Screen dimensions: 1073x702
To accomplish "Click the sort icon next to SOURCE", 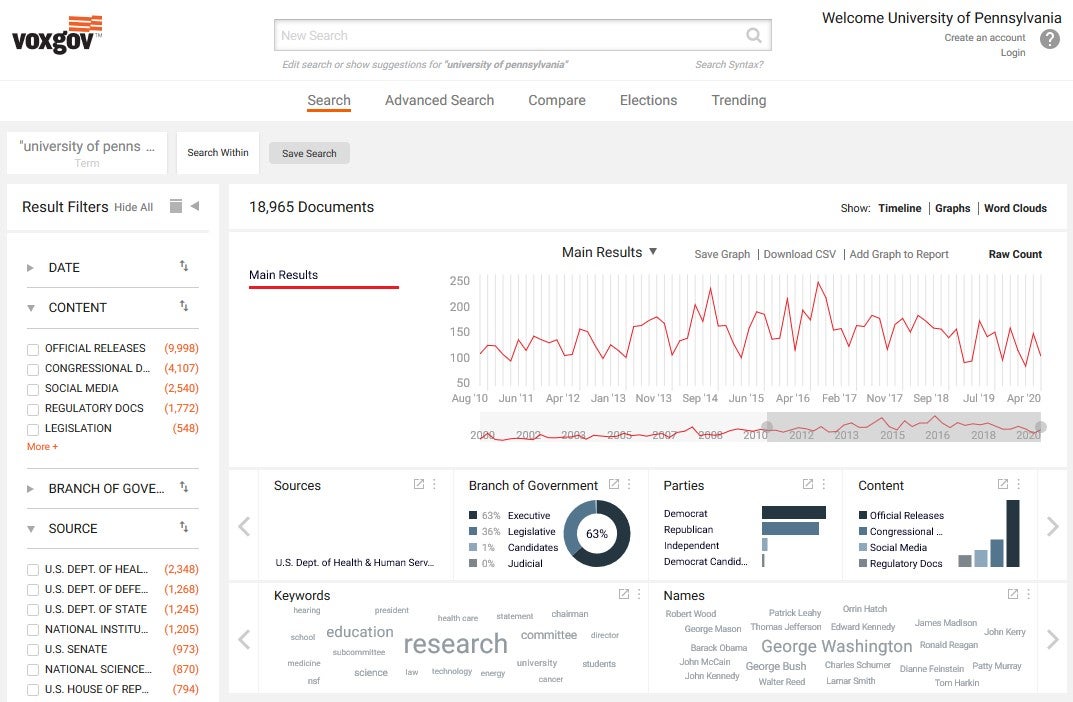I will click(x=184, y=527).
